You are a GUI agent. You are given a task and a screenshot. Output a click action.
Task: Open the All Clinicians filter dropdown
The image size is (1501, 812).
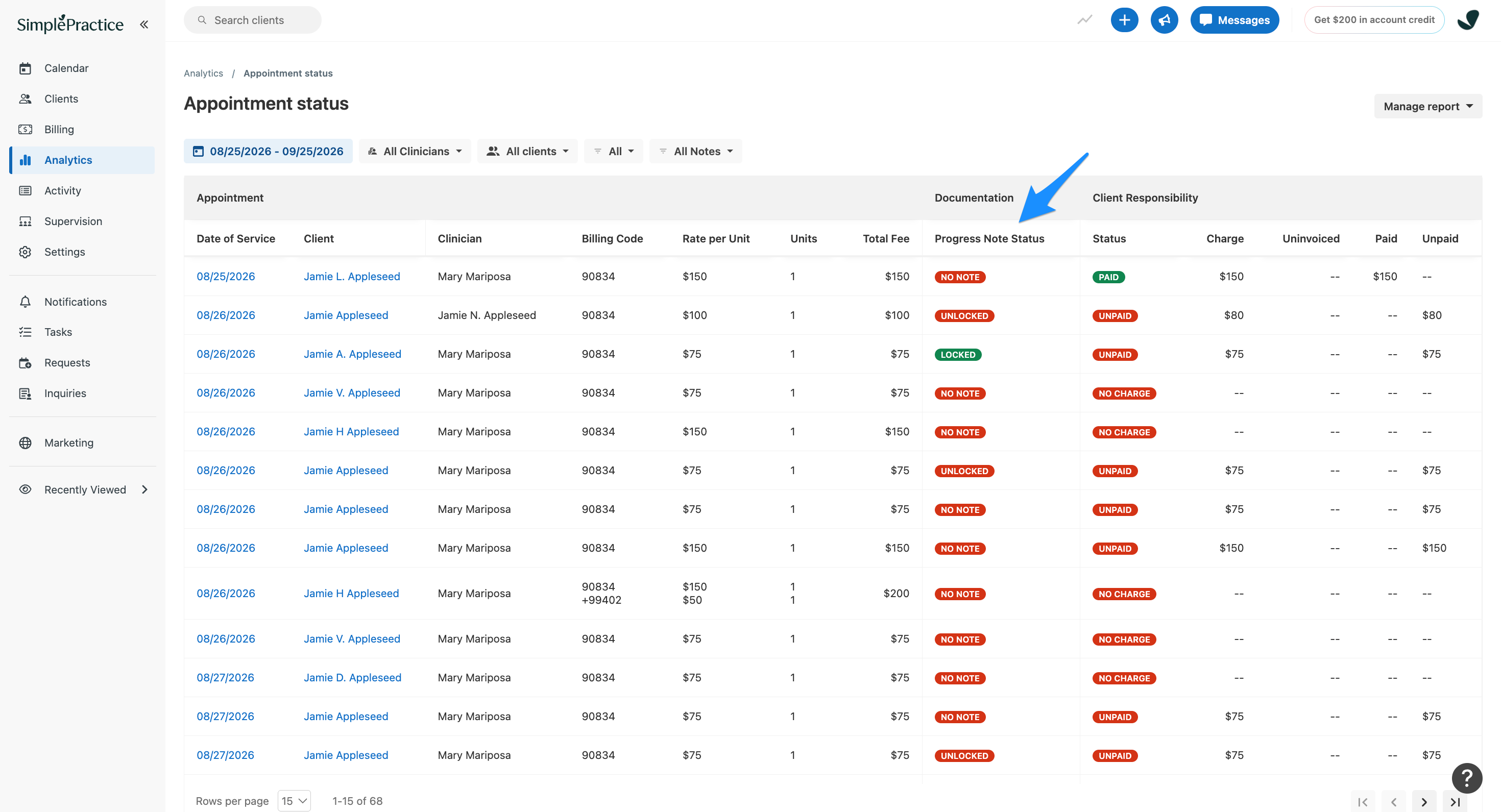point(415,151)
